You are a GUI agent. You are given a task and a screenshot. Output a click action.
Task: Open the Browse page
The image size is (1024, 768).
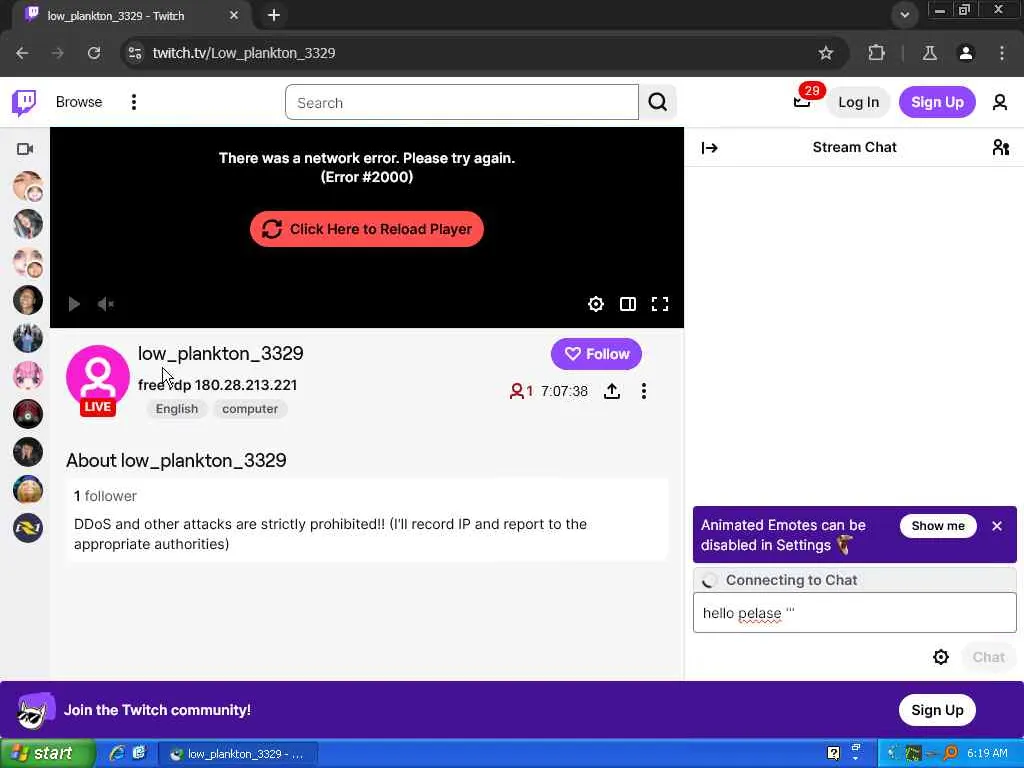point(78,102)
